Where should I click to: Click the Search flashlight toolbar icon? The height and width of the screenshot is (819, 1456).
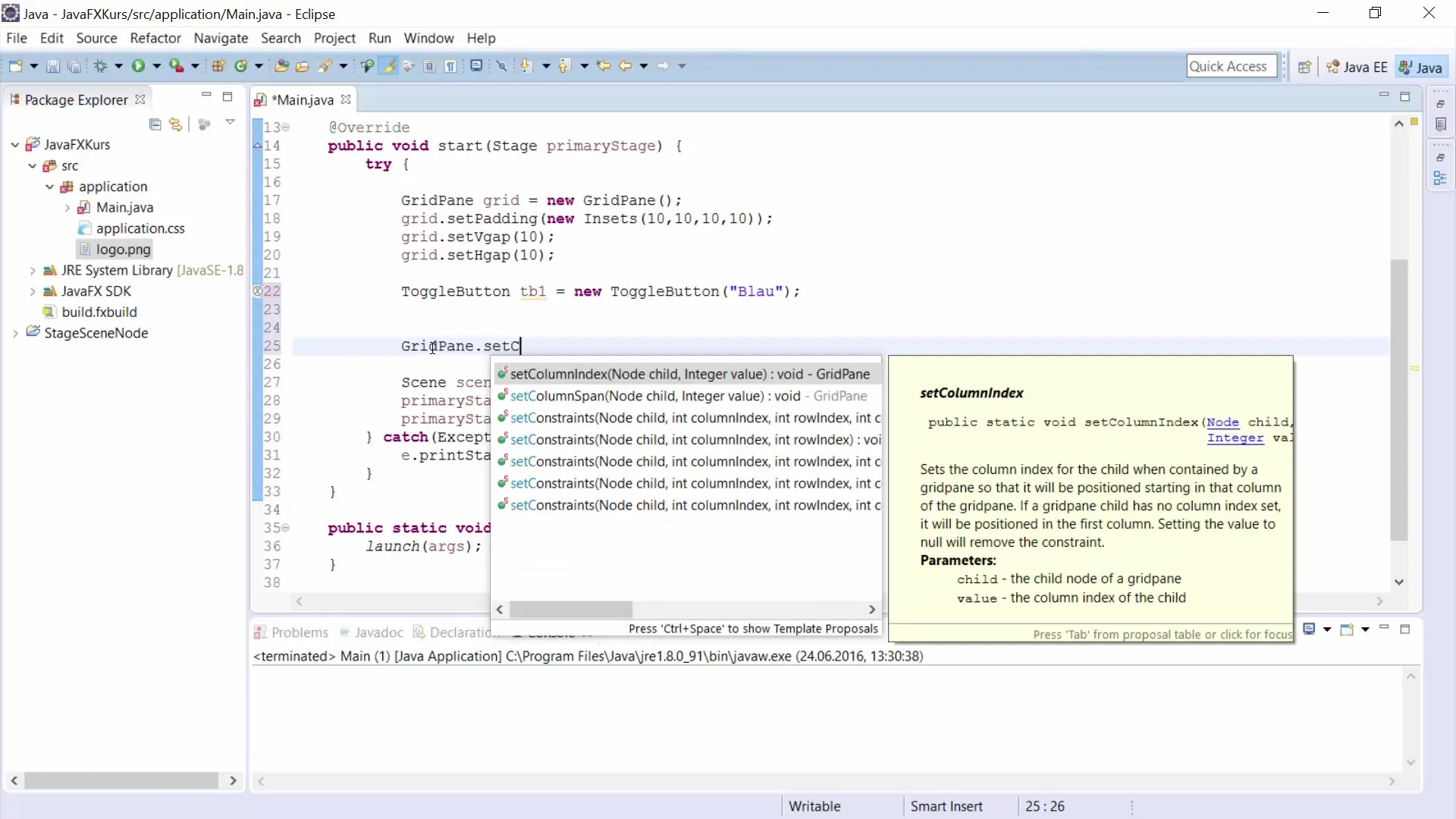pyautogui.click(x=325, y=66)
